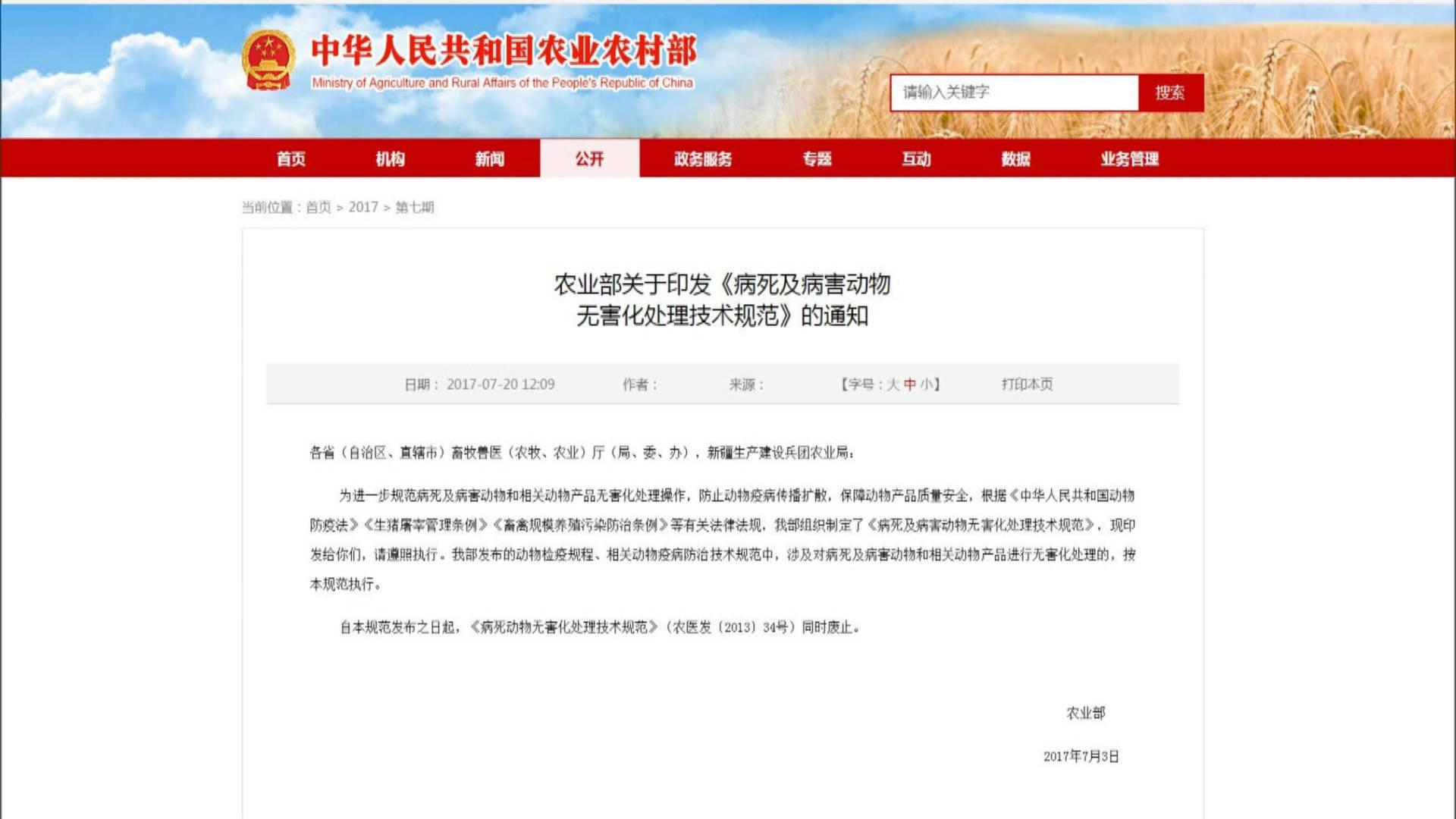Set font size to 小 (small)
Viewport: 1456px width, 819px height.
pos(927,384)
